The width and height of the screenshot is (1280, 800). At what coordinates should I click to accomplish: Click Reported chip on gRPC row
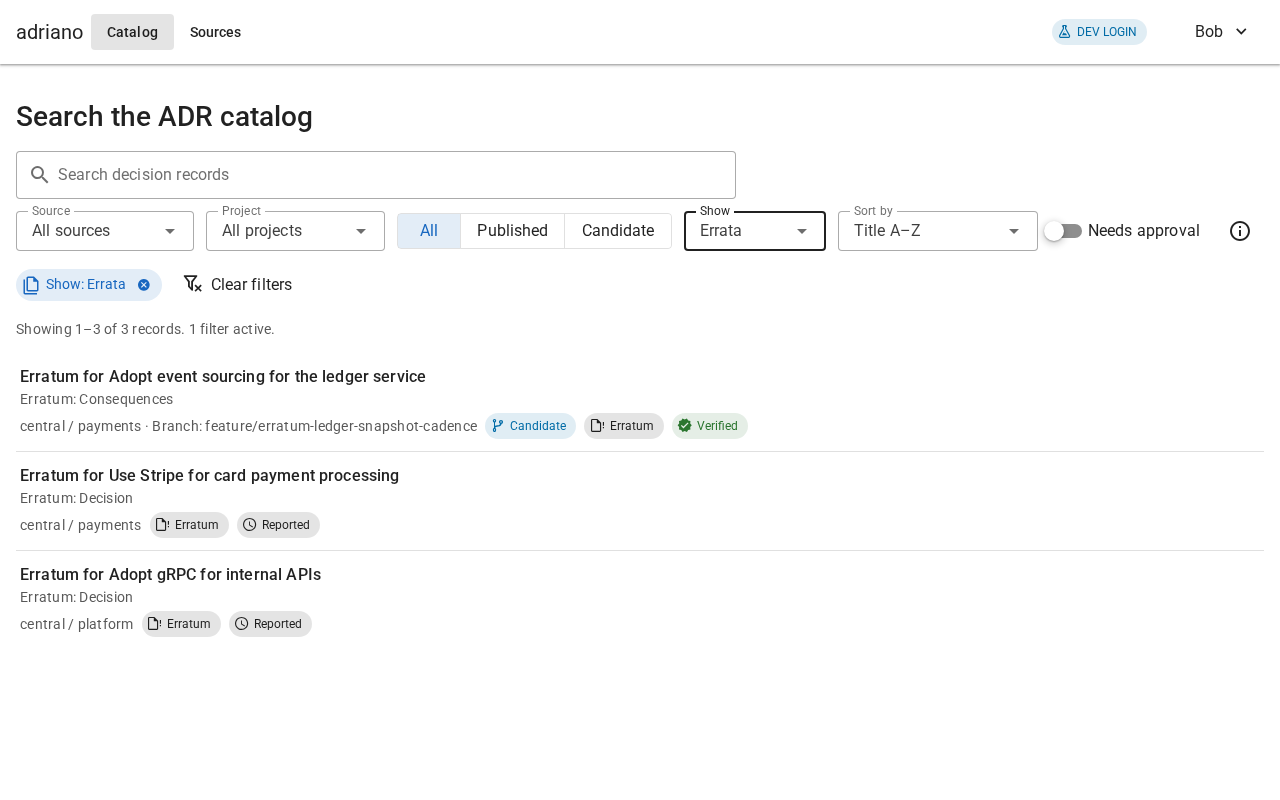270,624
